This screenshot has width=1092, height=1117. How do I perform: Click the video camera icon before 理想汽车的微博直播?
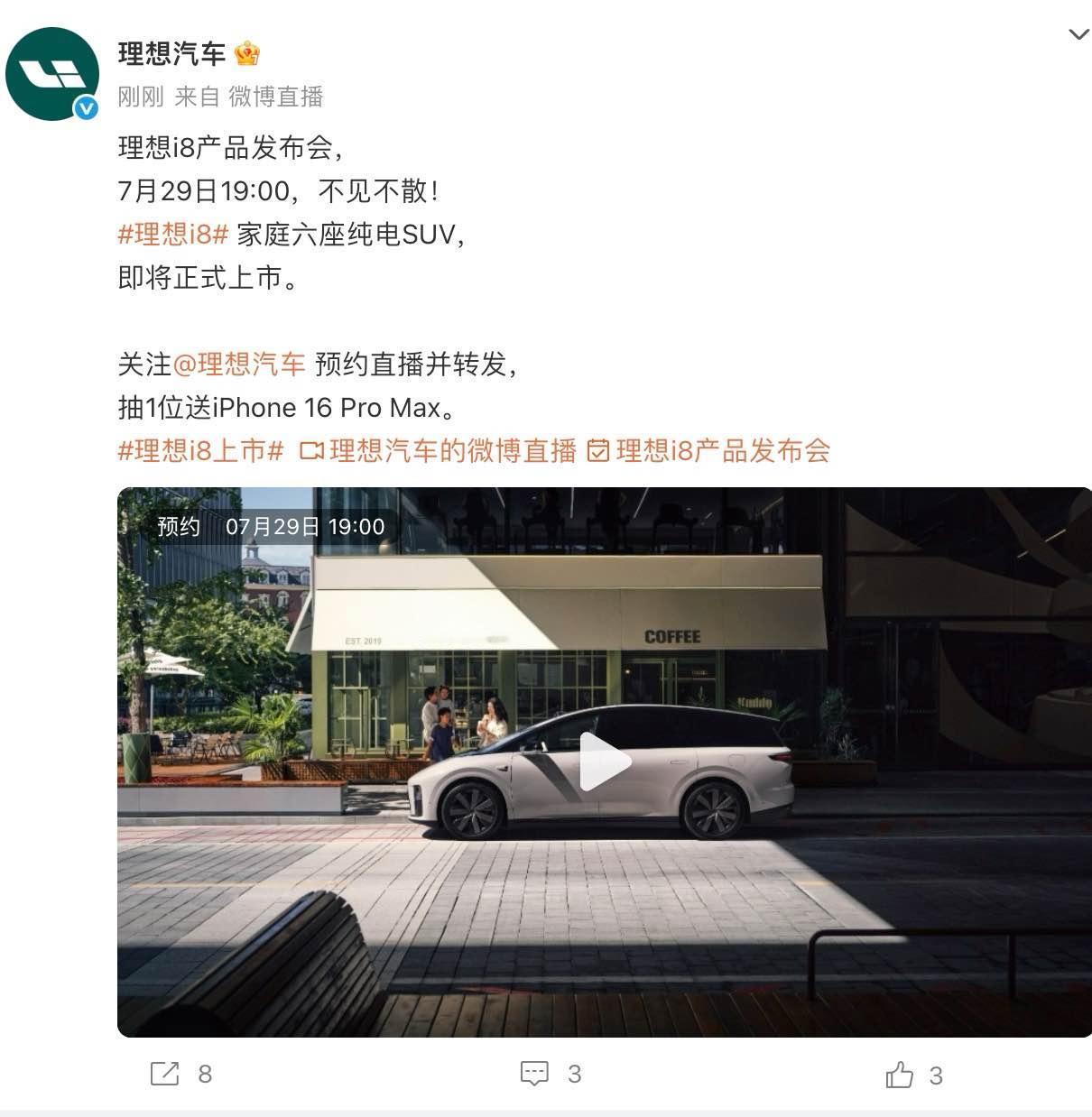[x=311, y=451]
